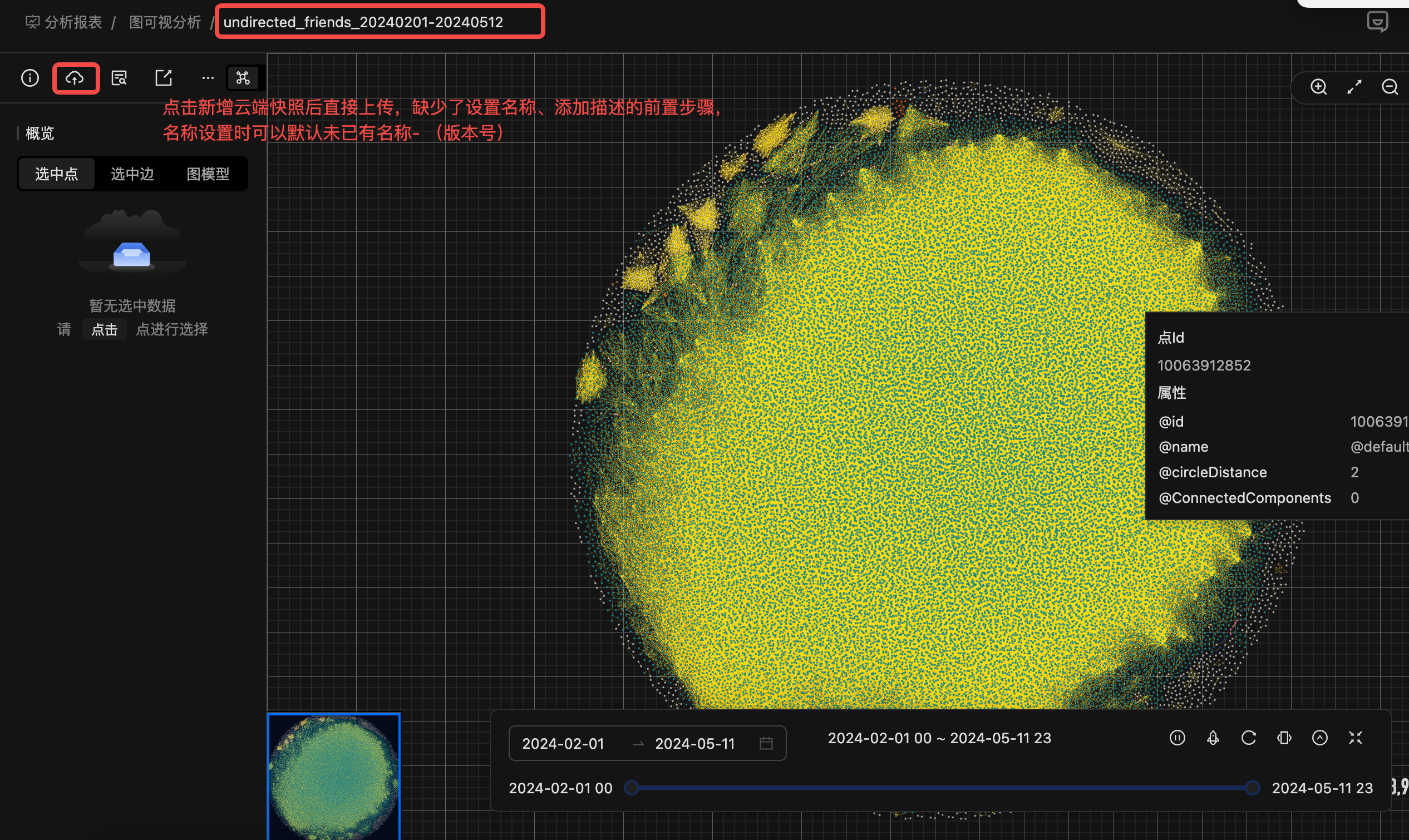The image size is (1409, 840).
Task: Click the timeline slider end handle
Action: pos(1252,787)
